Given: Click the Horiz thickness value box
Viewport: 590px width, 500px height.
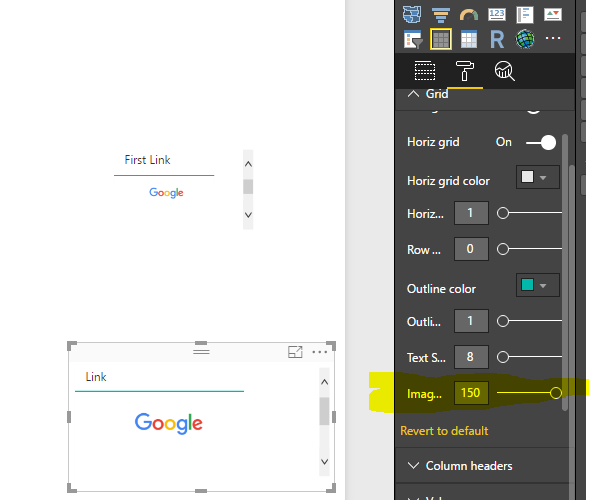Looking at the screenshot, I should (x=471, y=213).
